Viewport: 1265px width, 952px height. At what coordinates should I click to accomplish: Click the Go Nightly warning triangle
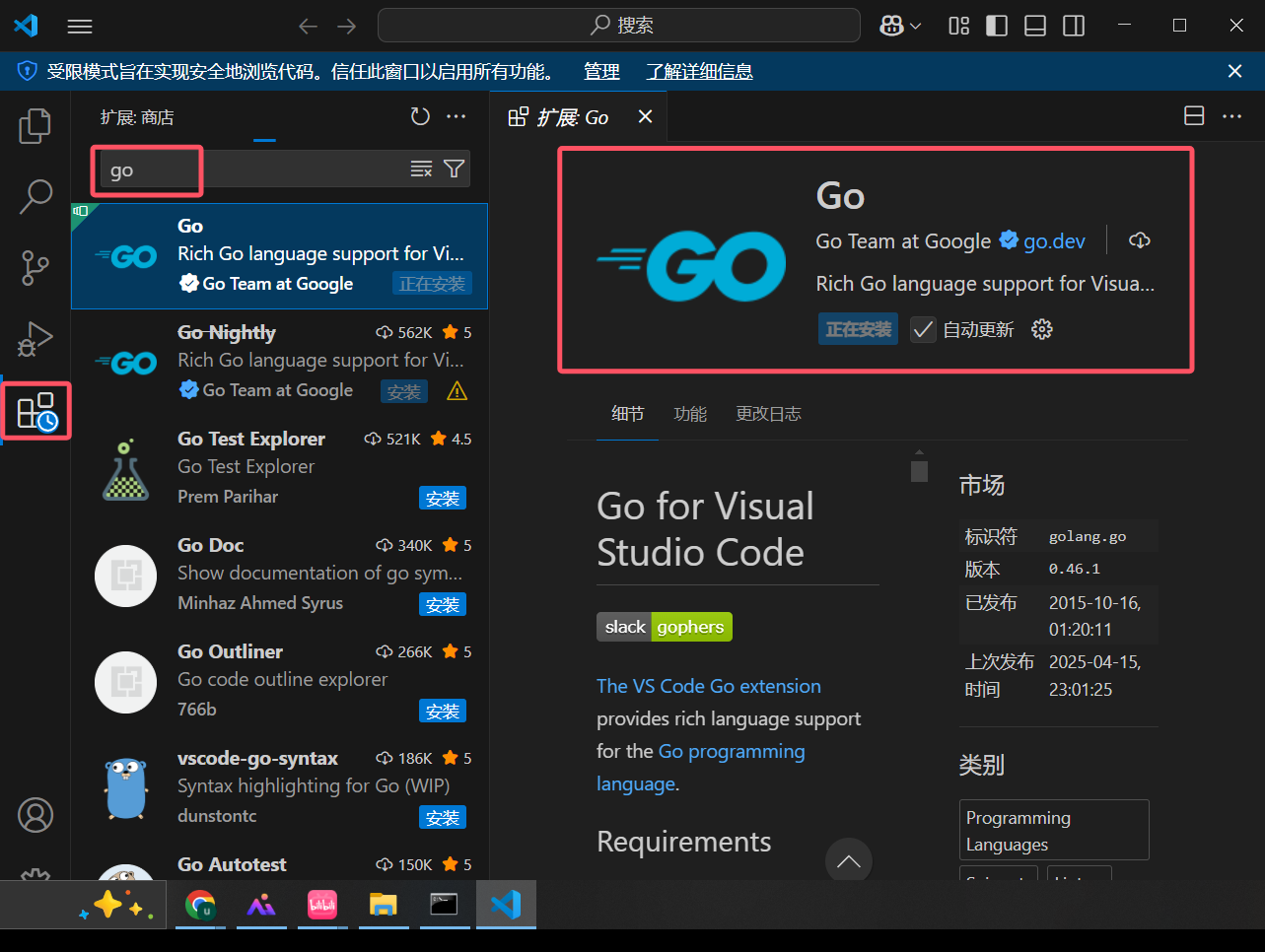(457, 392)
